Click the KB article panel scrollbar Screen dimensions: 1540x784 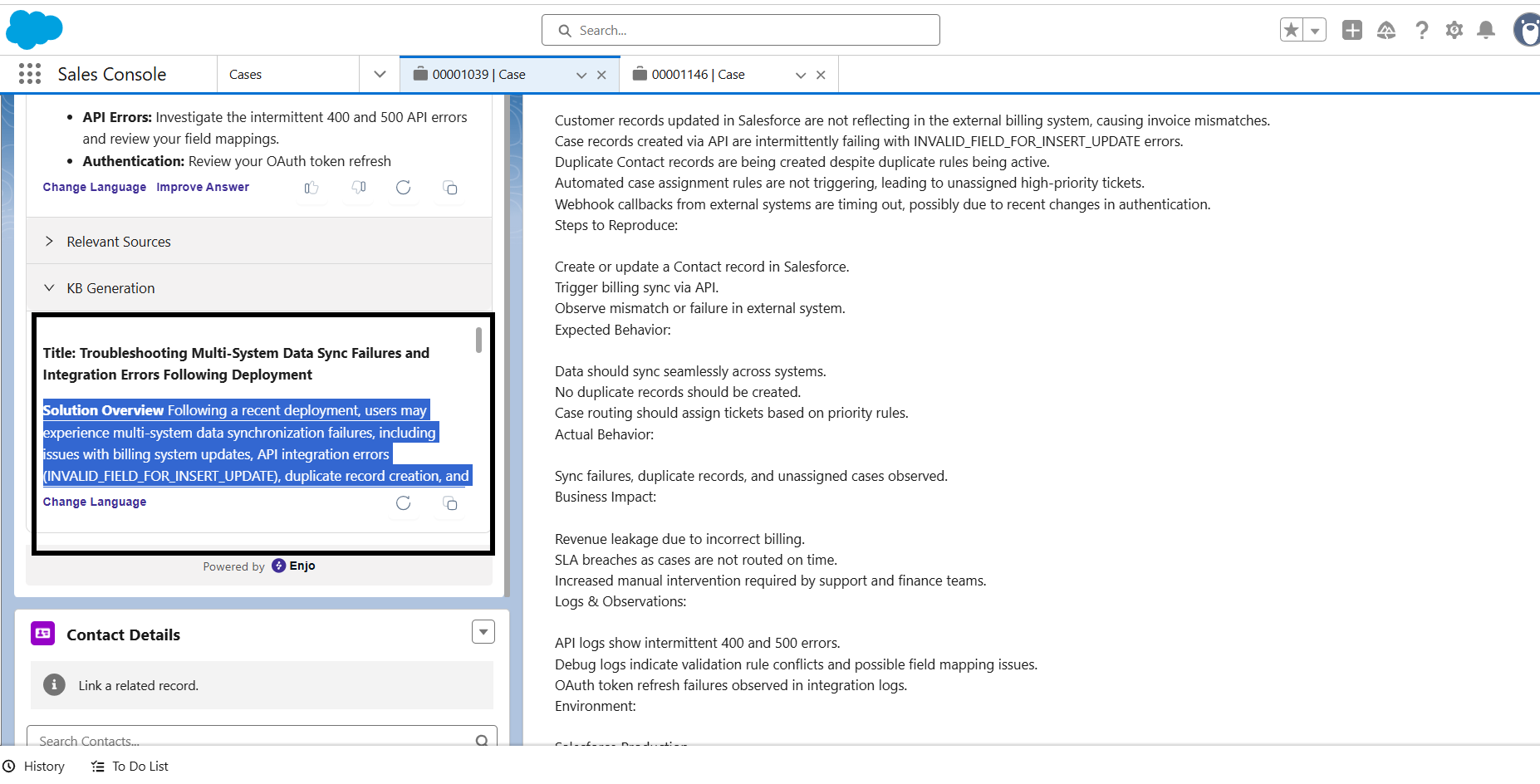(x=478, y=340)
